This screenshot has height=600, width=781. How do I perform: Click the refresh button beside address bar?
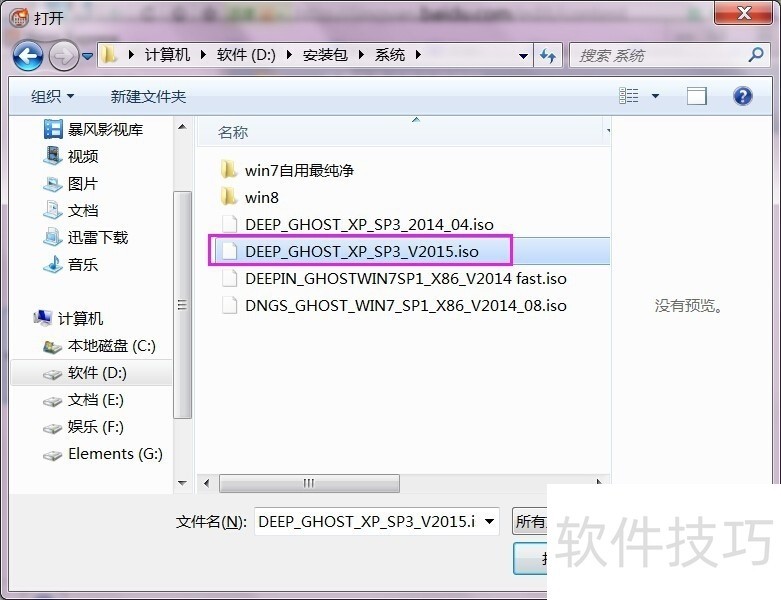coord(548,56)
